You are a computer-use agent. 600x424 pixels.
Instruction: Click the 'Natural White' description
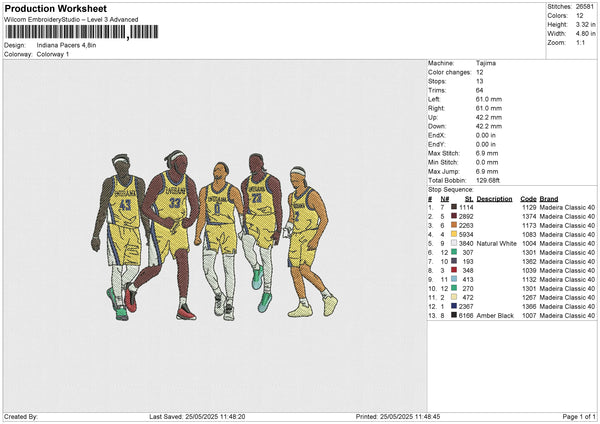pos(497,243)
